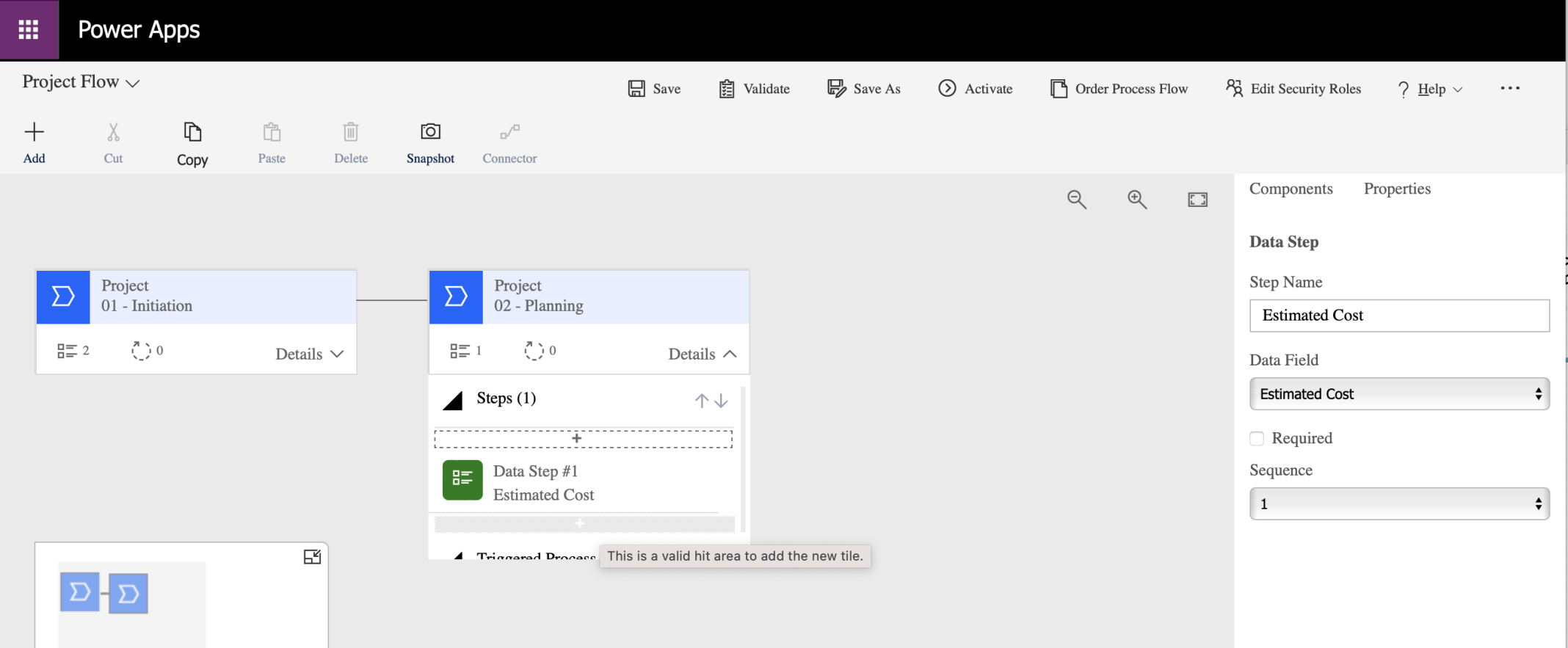Collapse the Triggered Process section

459,556
